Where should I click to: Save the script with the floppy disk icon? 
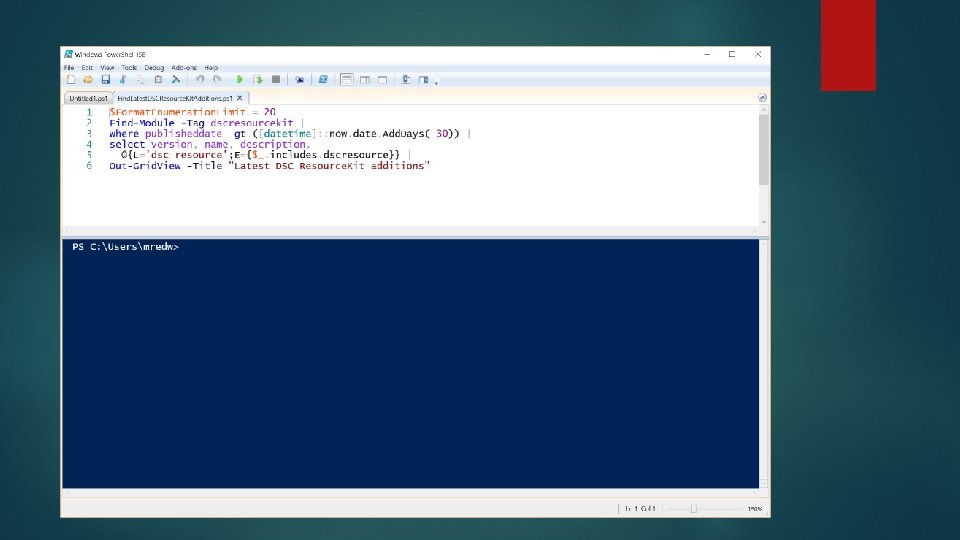(x=105, y=80)
